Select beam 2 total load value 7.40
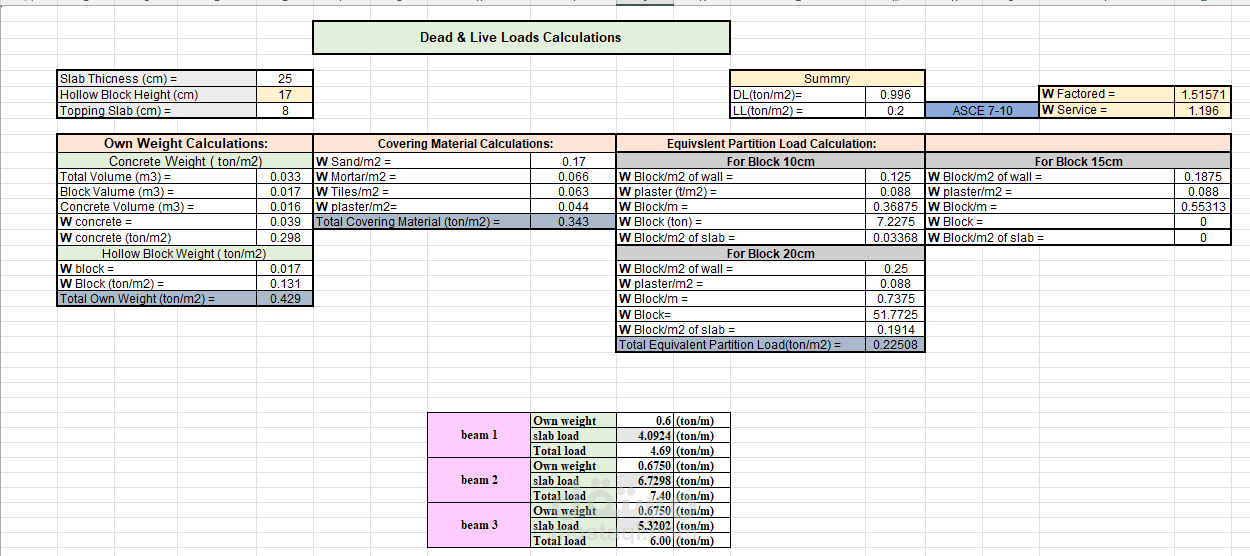Screen dimensions: 1250x556 tap(645, 496)
